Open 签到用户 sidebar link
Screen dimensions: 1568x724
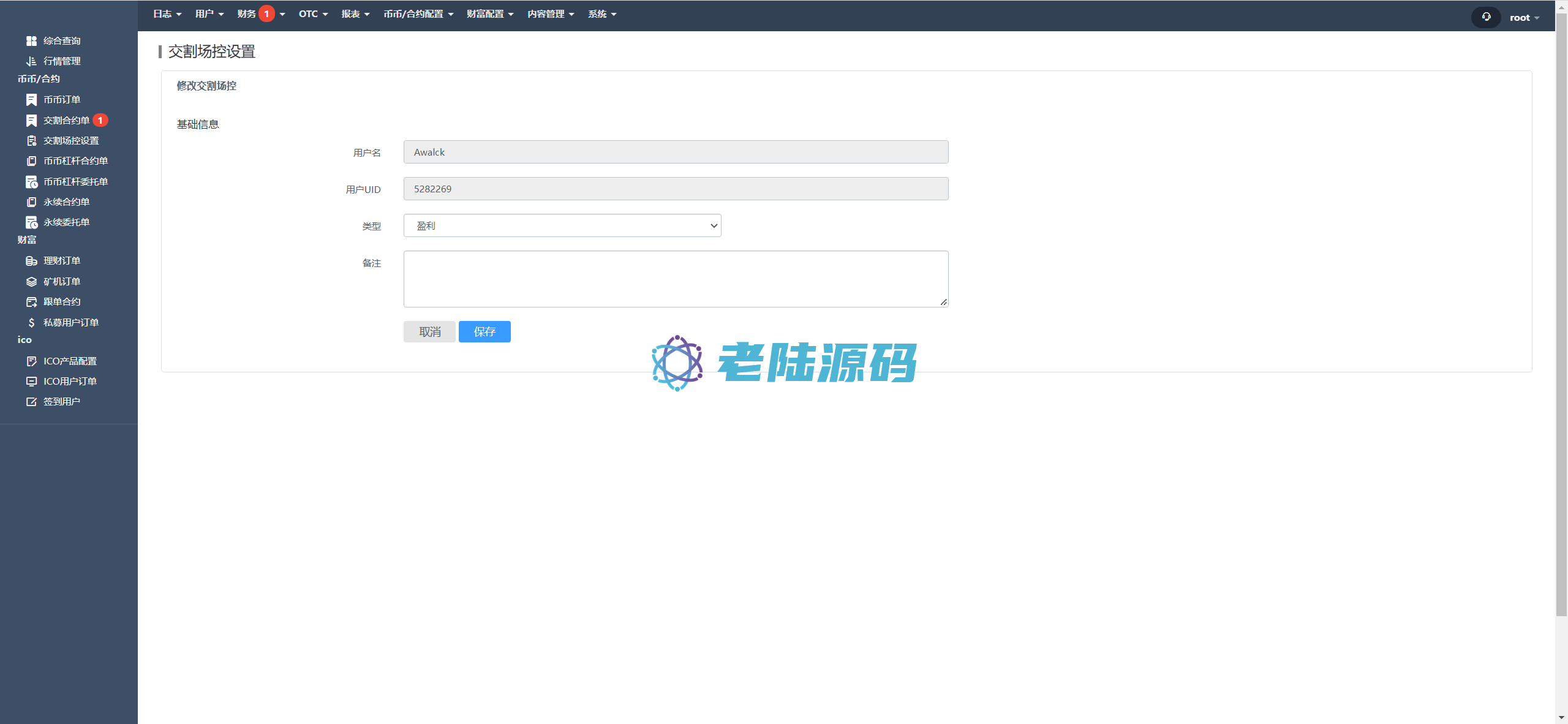point(62,402)
